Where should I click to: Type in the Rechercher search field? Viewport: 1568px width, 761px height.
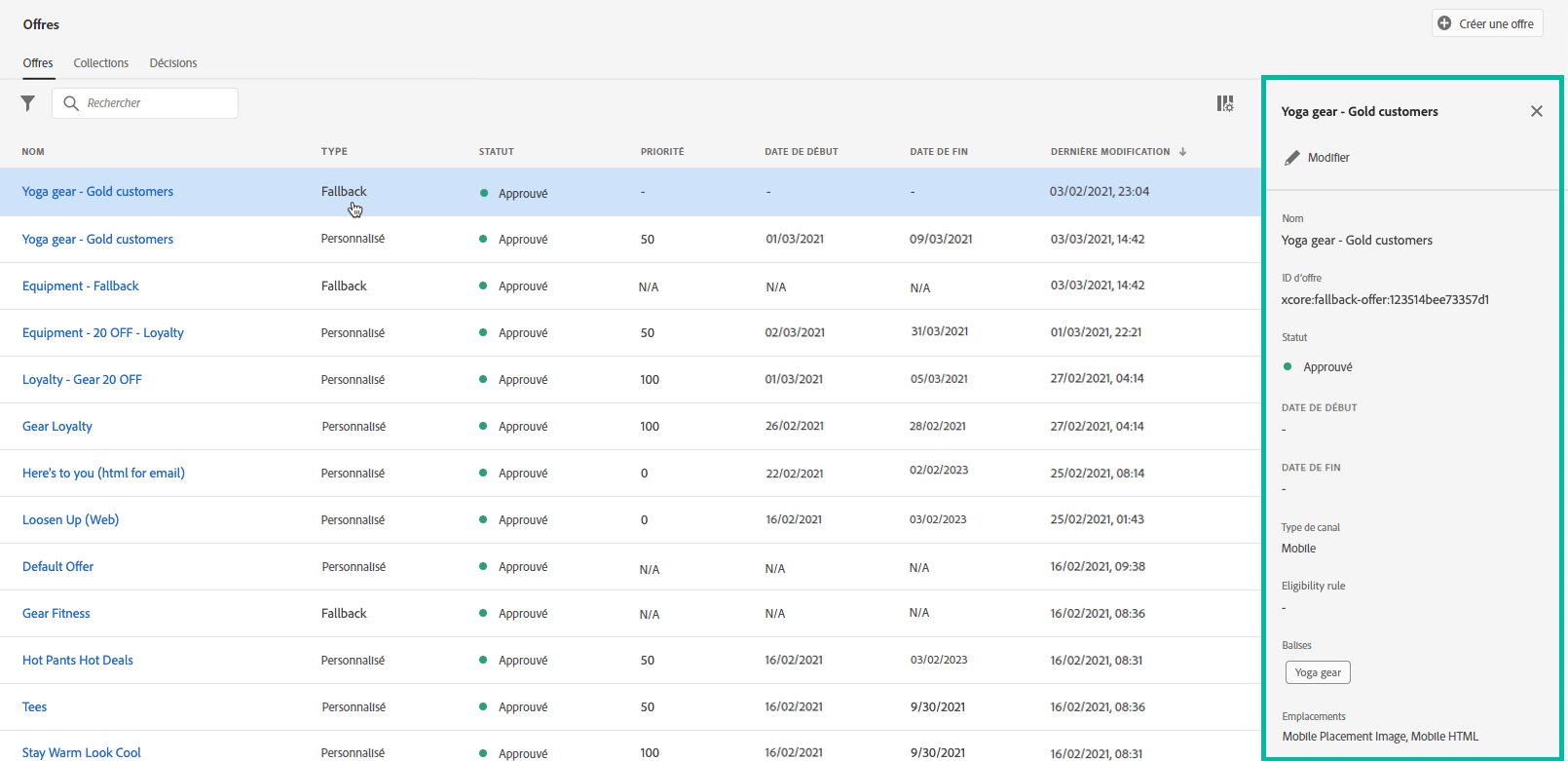pos(156,103)
